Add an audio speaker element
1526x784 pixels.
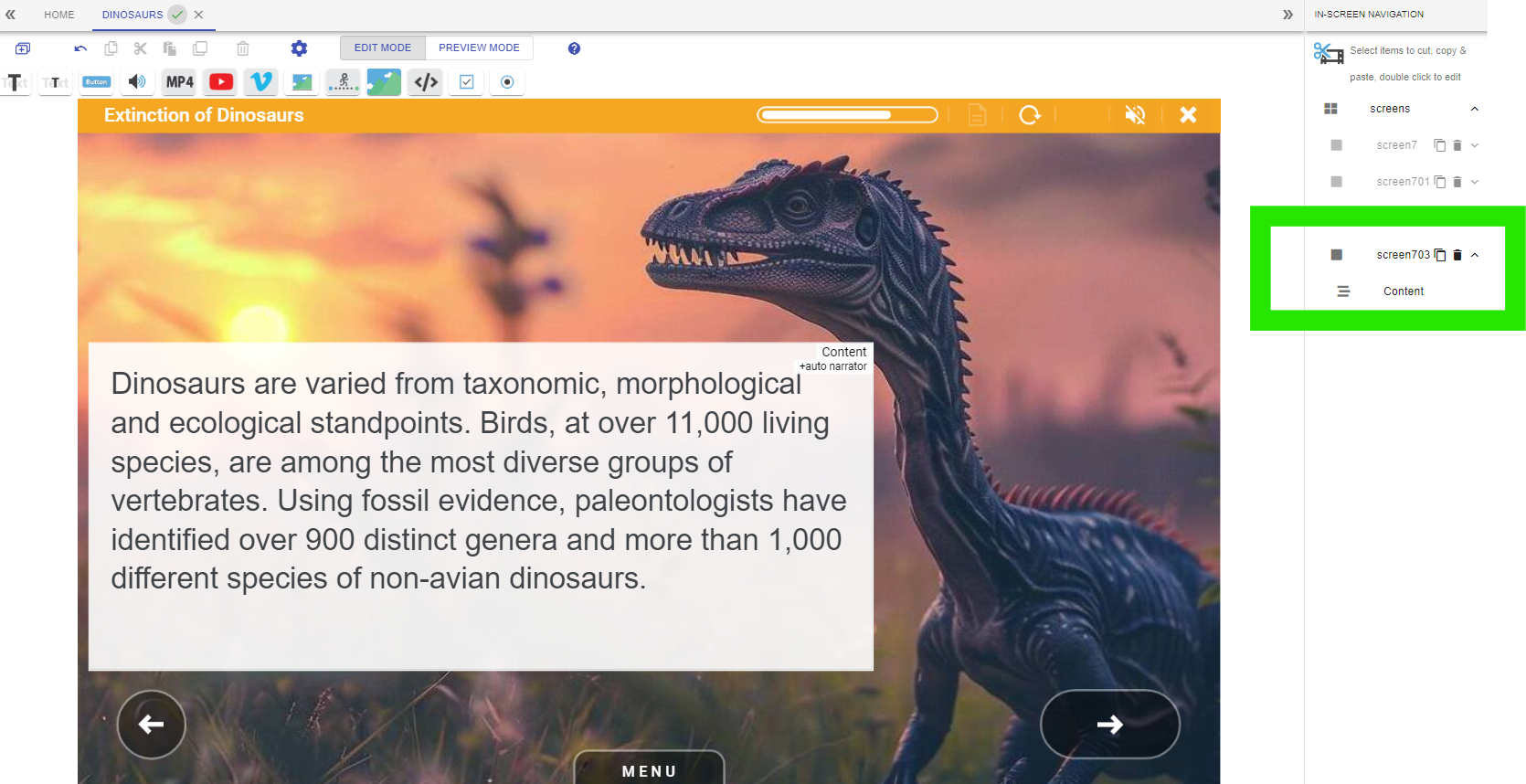(x=137, y=82)
